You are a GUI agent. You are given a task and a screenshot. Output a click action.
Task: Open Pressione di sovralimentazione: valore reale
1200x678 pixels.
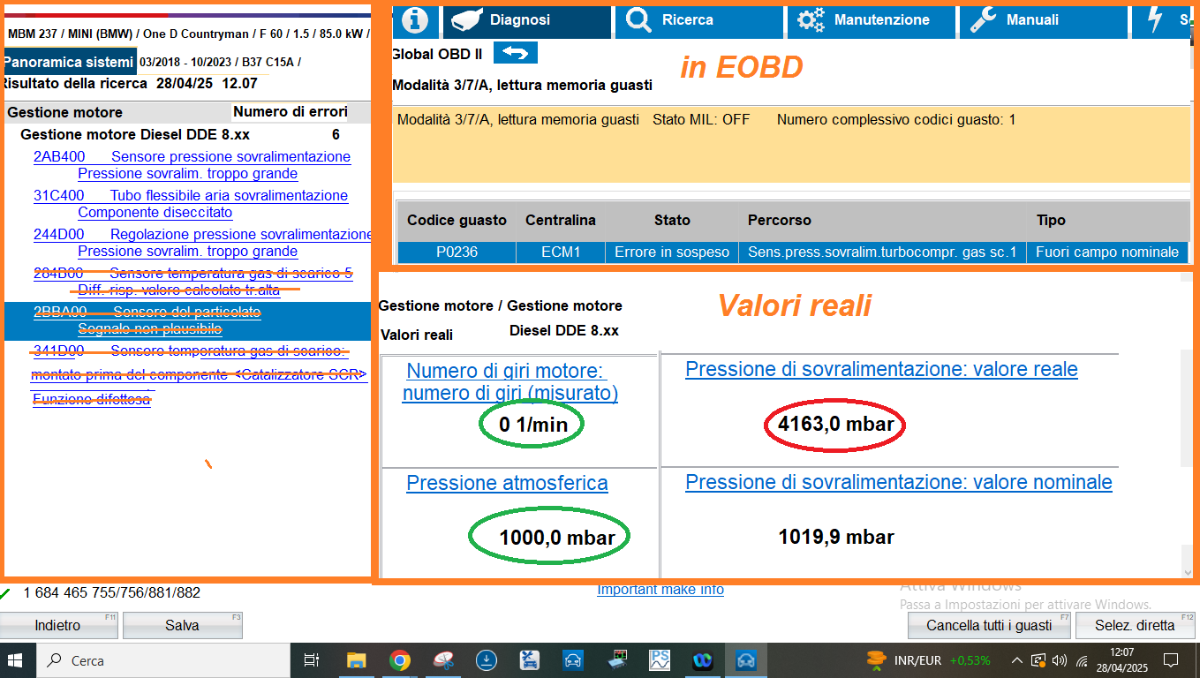tap(881, 370)
